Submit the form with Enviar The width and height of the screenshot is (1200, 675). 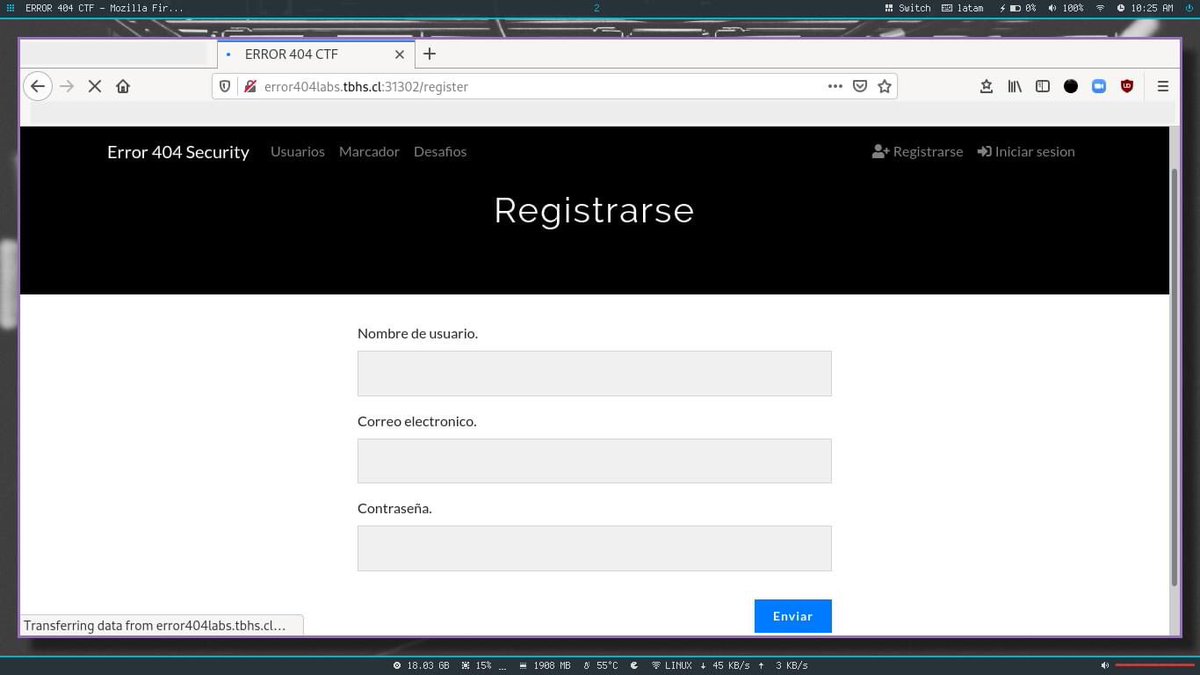793,616
